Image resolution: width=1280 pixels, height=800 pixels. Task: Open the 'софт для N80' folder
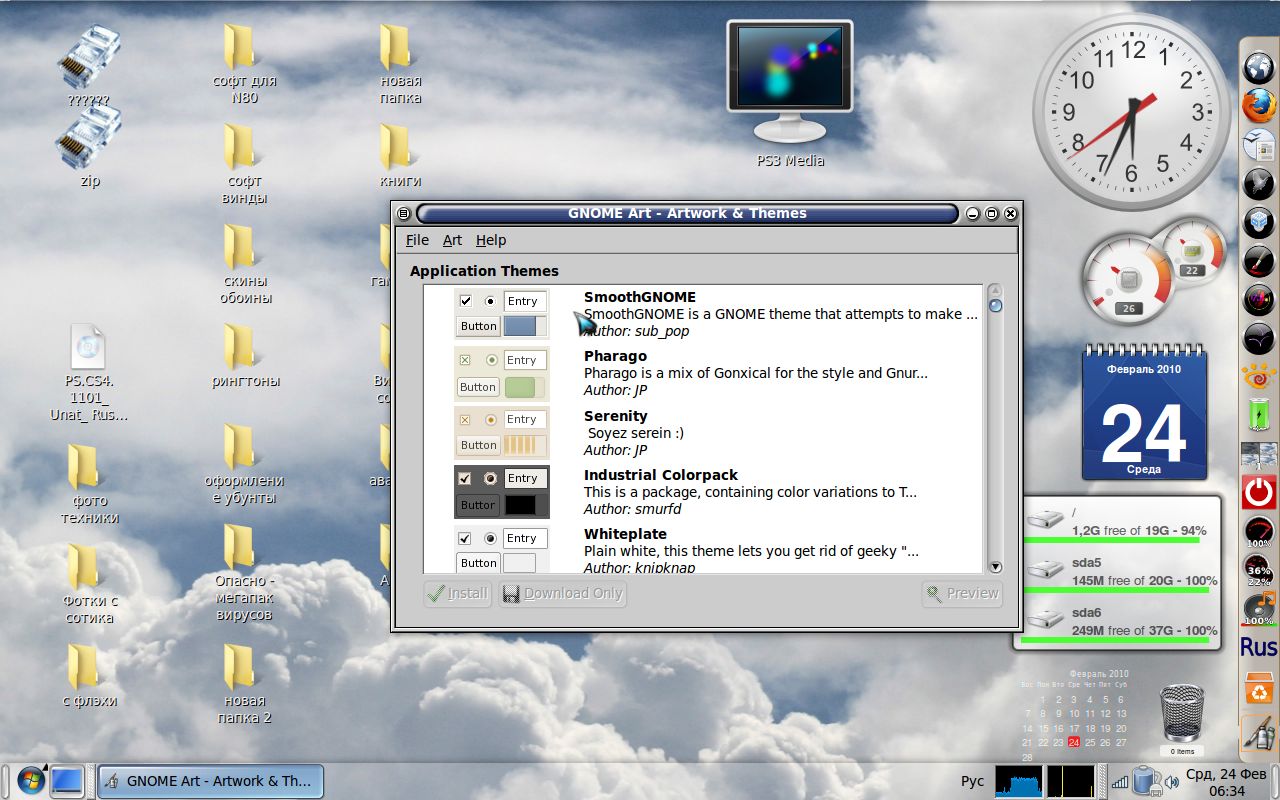pyautogui.click(x=243, y=62)
